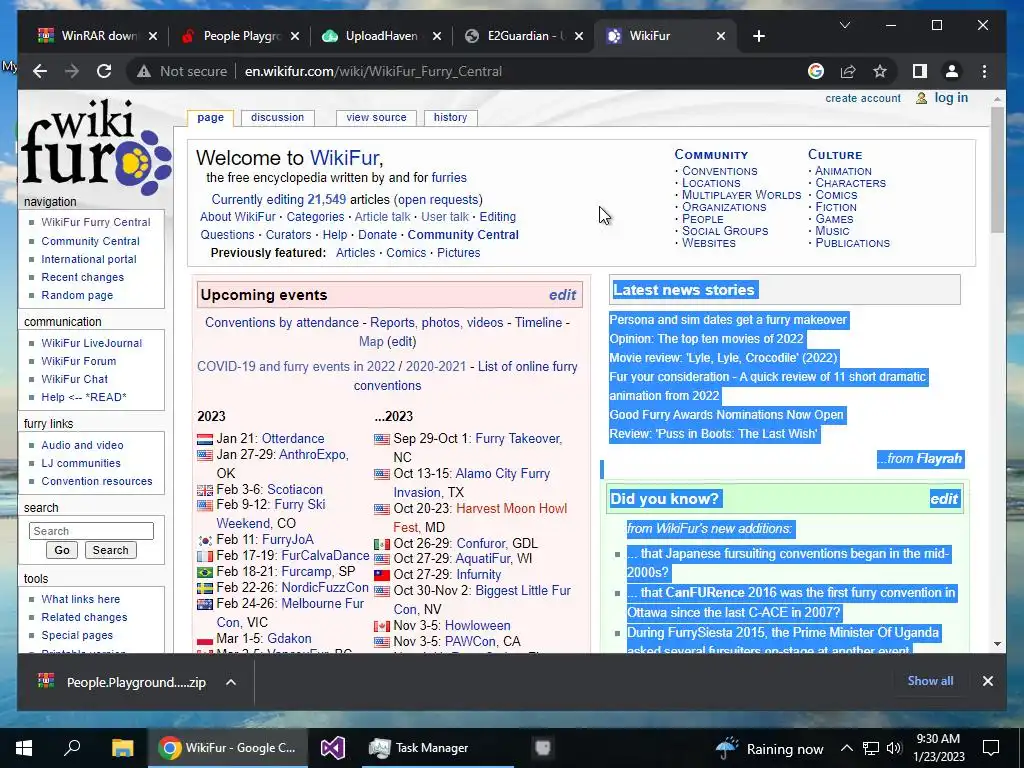Viewport: 1024px width, 768px height.
Task: Click the Go button under search
Action: click(x=62, y=550)
